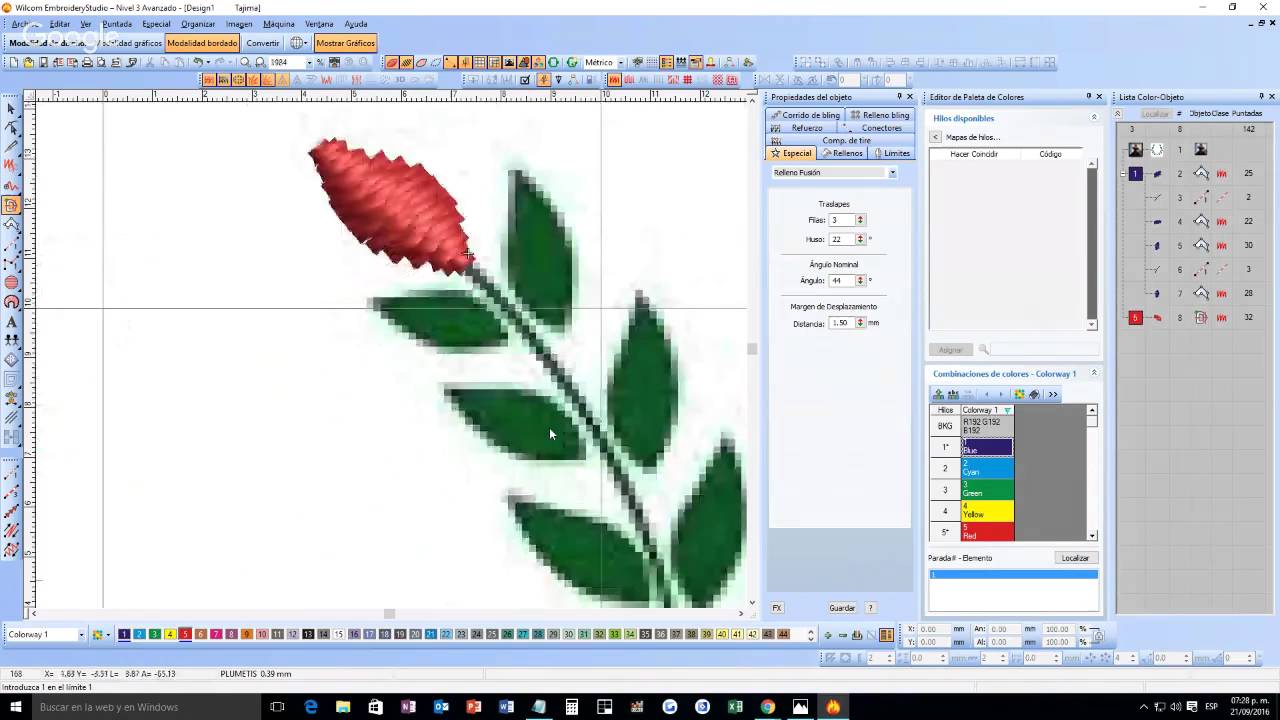Viewport: 1280px width, 720px height.
Task: Adjust the Filas spinner arrows
Action: (x=860, y=220)
